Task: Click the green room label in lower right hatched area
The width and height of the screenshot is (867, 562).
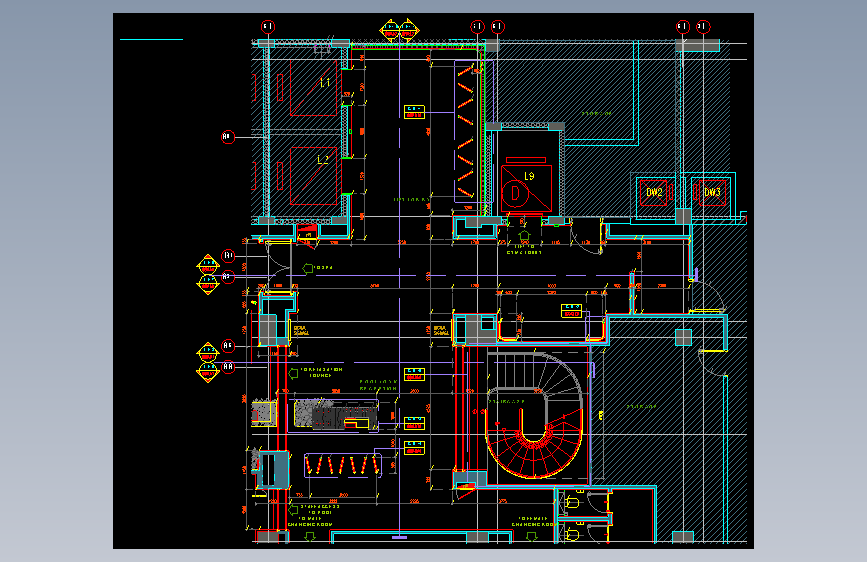Action: tap(641, 407)
